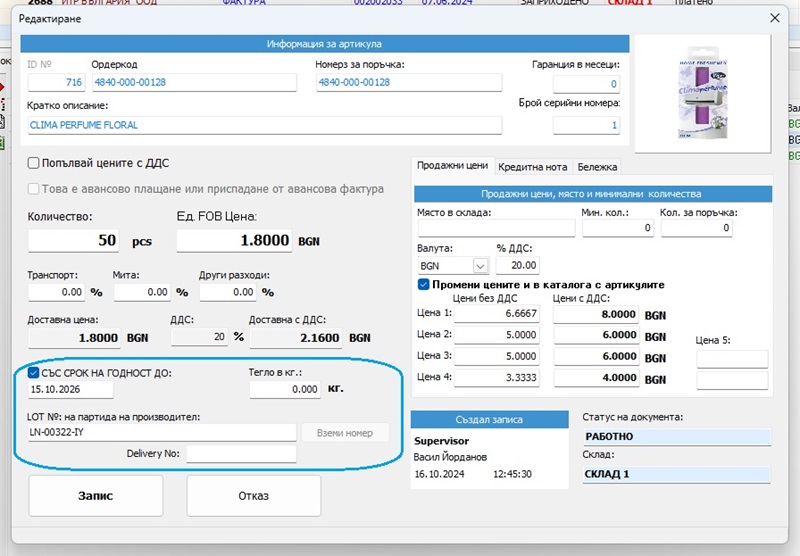Uncheck СЪС СРОК НА ГОДНОСТ ДО checkbox
Viewport: 800px width, 556px height.
pyautogui.click(x=33, y=372)
